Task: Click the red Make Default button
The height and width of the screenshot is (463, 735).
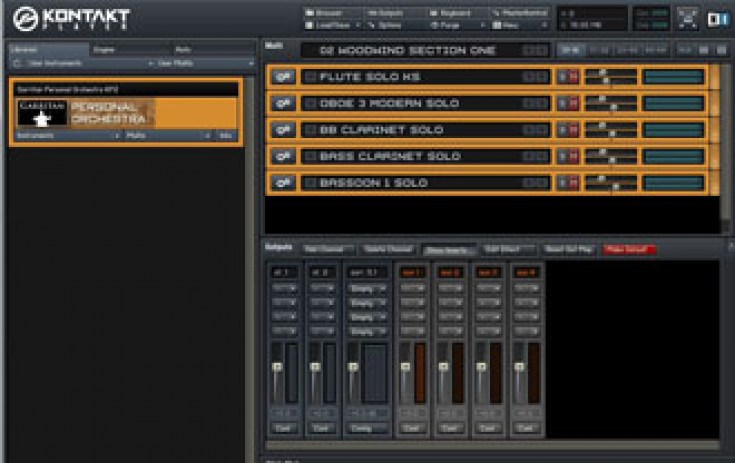Action: point(628,250)
